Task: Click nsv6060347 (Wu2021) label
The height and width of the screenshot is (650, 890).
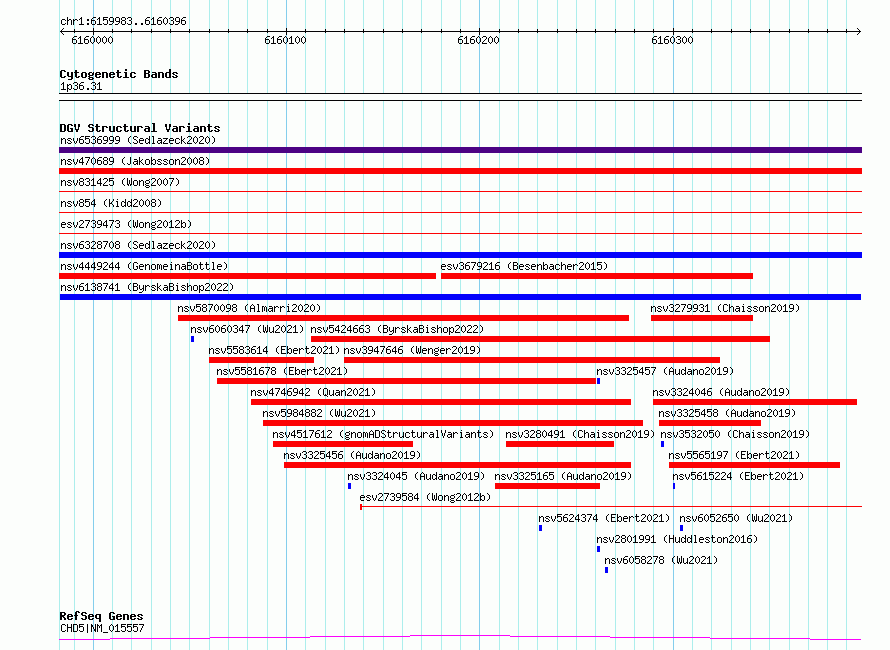Action: (247, 329)
